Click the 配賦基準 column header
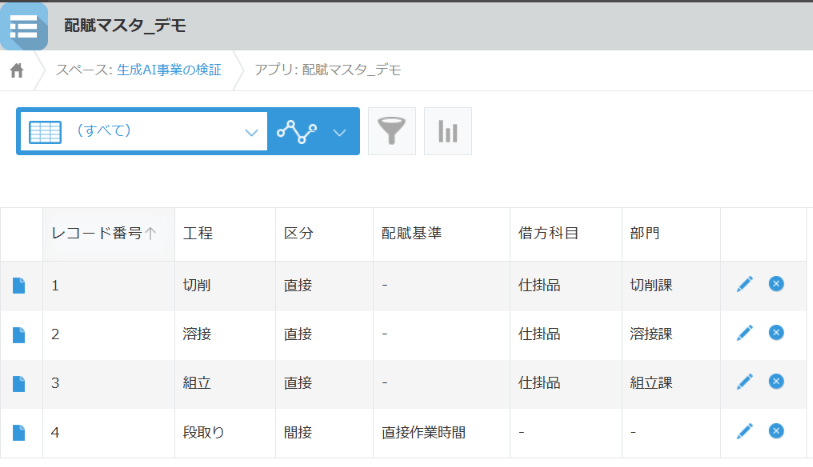The height and width of the screenshot is (467, 813). click(411, 233)
